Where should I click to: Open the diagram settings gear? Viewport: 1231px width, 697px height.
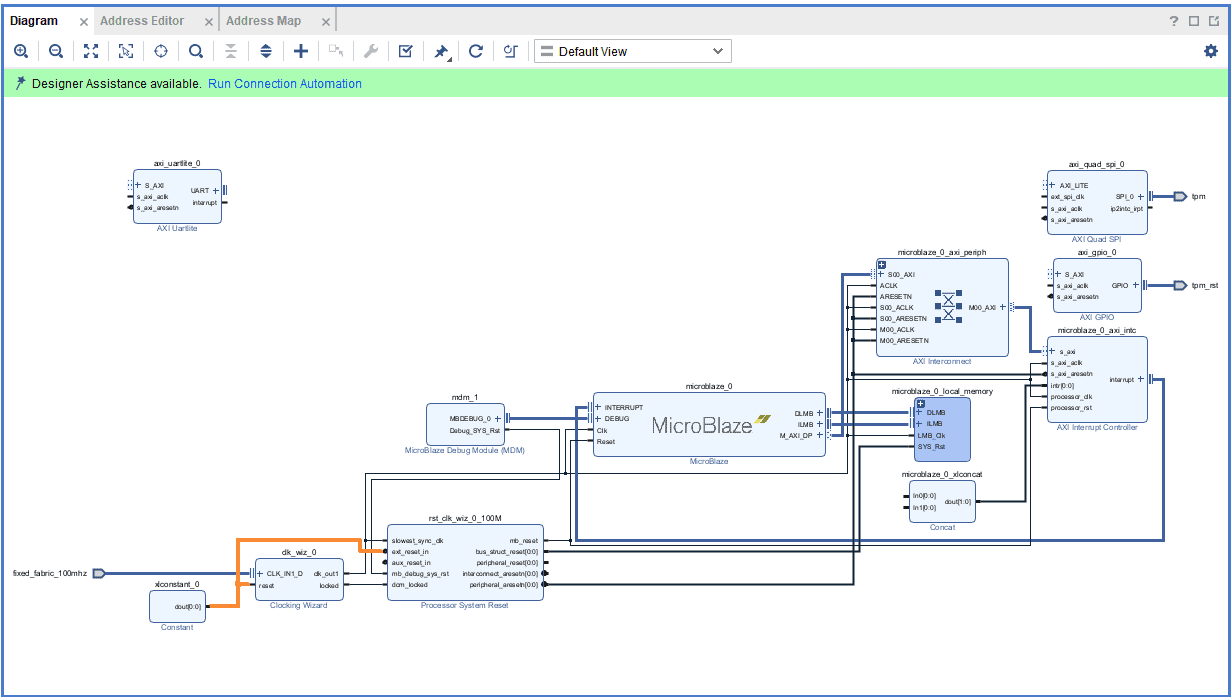[1211, 51]
